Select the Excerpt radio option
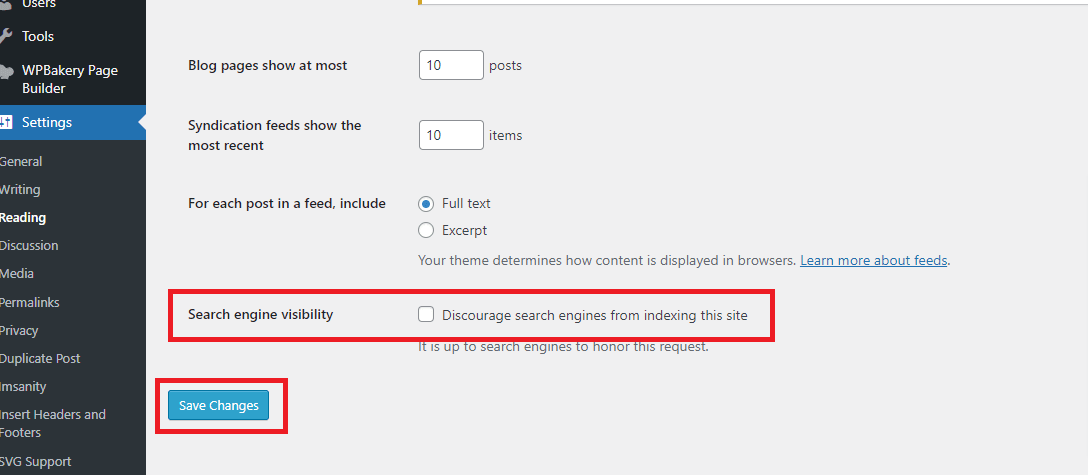This screenshot has height=475, width=1088. [427, 230]
